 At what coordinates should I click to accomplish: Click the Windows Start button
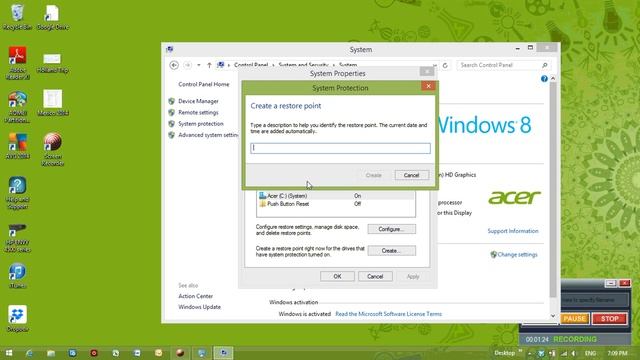9,353
